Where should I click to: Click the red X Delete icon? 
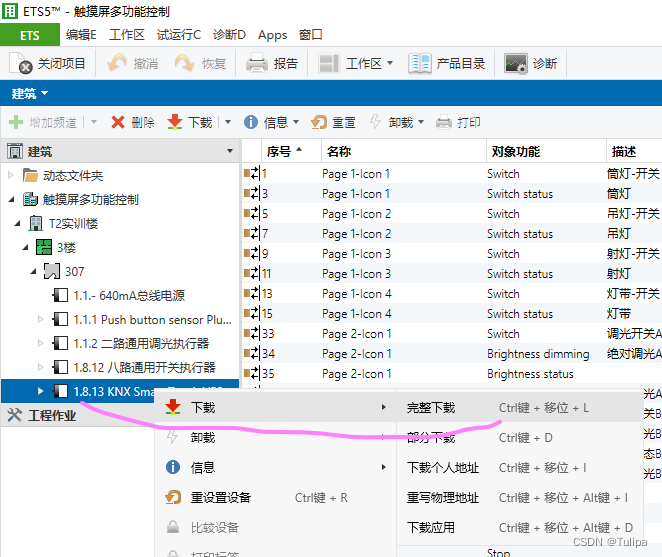pos(118,122)
